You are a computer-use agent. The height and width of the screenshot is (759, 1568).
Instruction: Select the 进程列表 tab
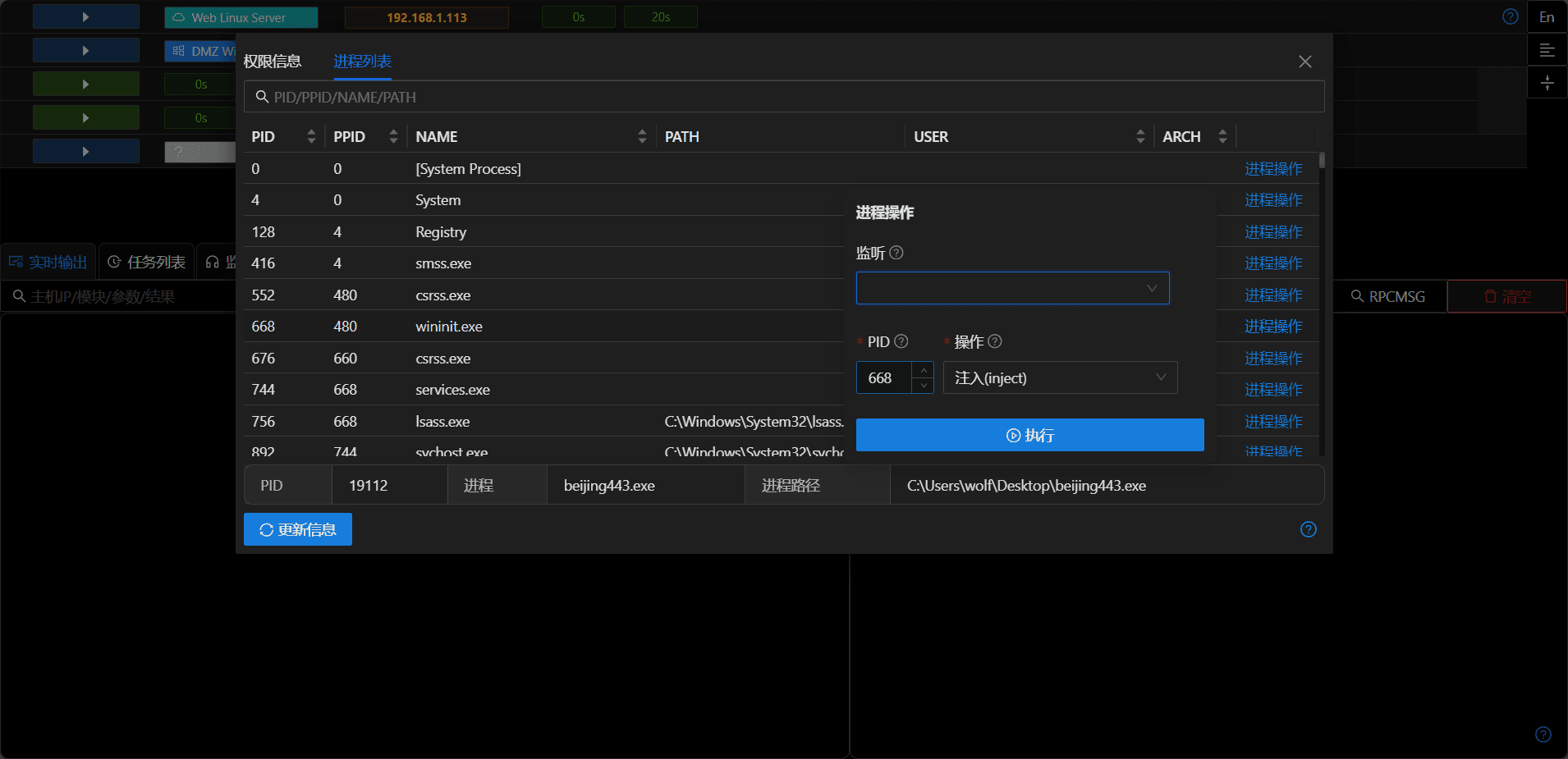click(x=362, y=62)
